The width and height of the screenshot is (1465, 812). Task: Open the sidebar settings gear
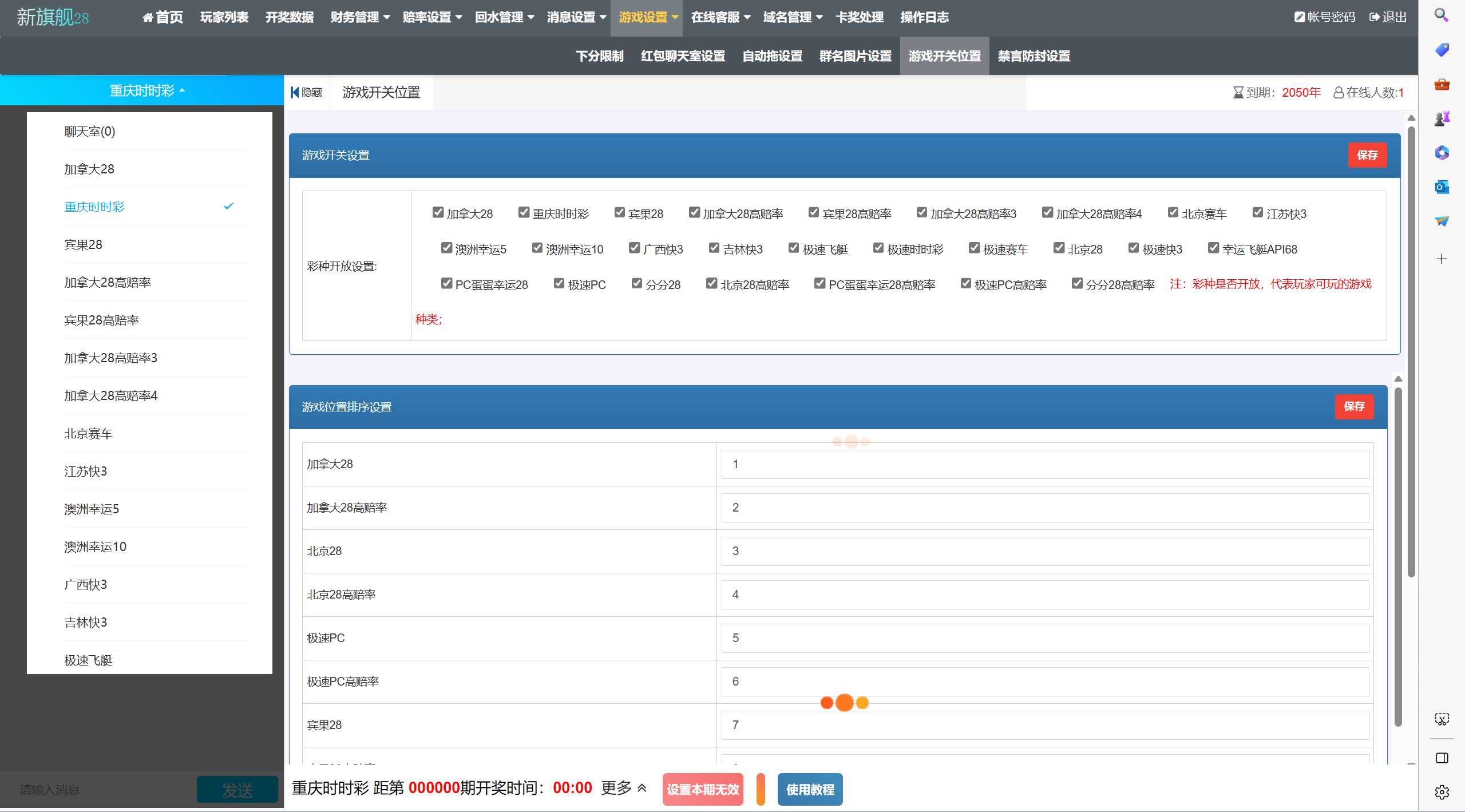(x=1442, y=792)
